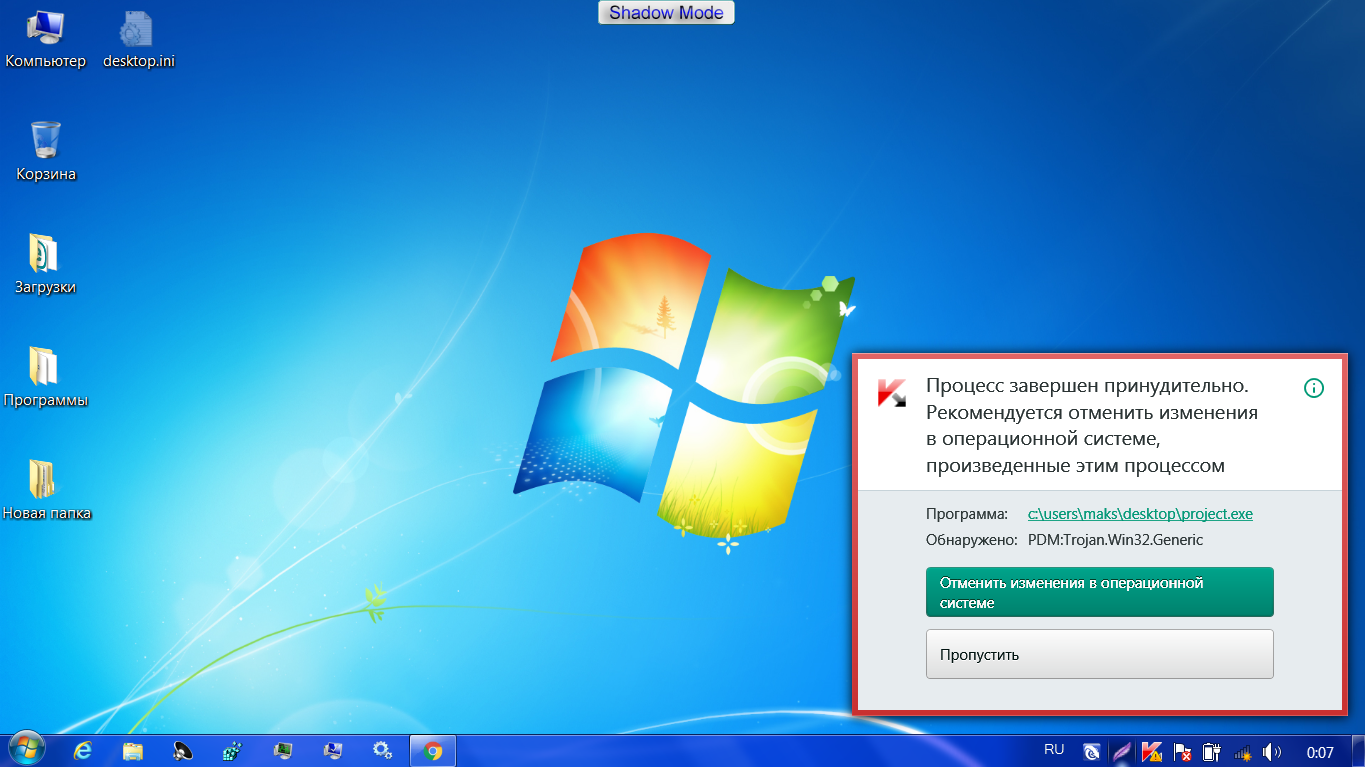
Task: Click the gears icon in the taskbar
Action: point(382,751)
